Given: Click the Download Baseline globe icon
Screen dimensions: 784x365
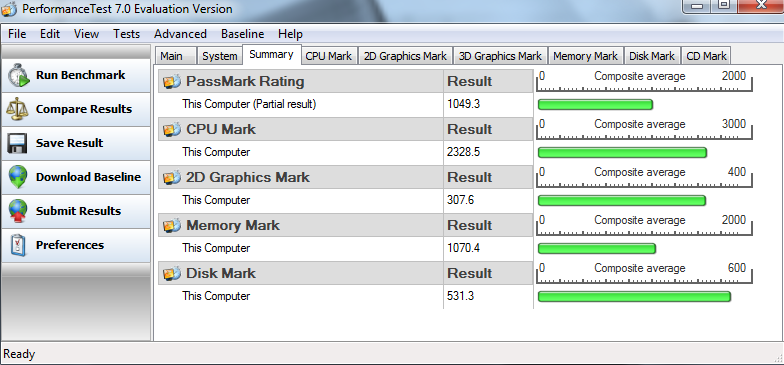Looking at the screenshot, I should point(18,177).
